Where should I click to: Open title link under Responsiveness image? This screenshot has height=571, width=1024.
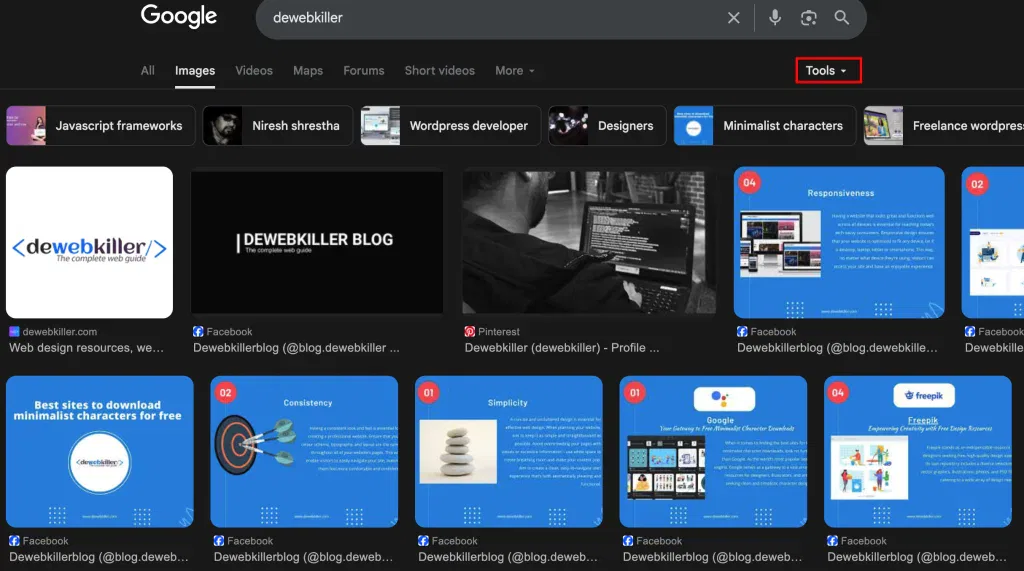click(837, 348)
